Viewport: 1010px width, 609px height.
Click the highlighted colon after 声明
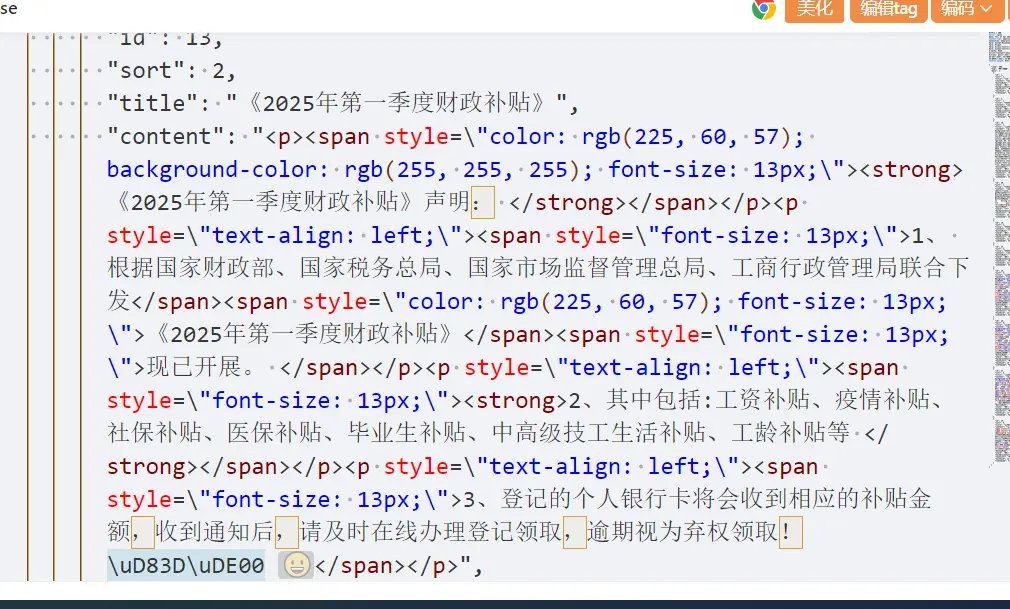(x=482, y=203)
